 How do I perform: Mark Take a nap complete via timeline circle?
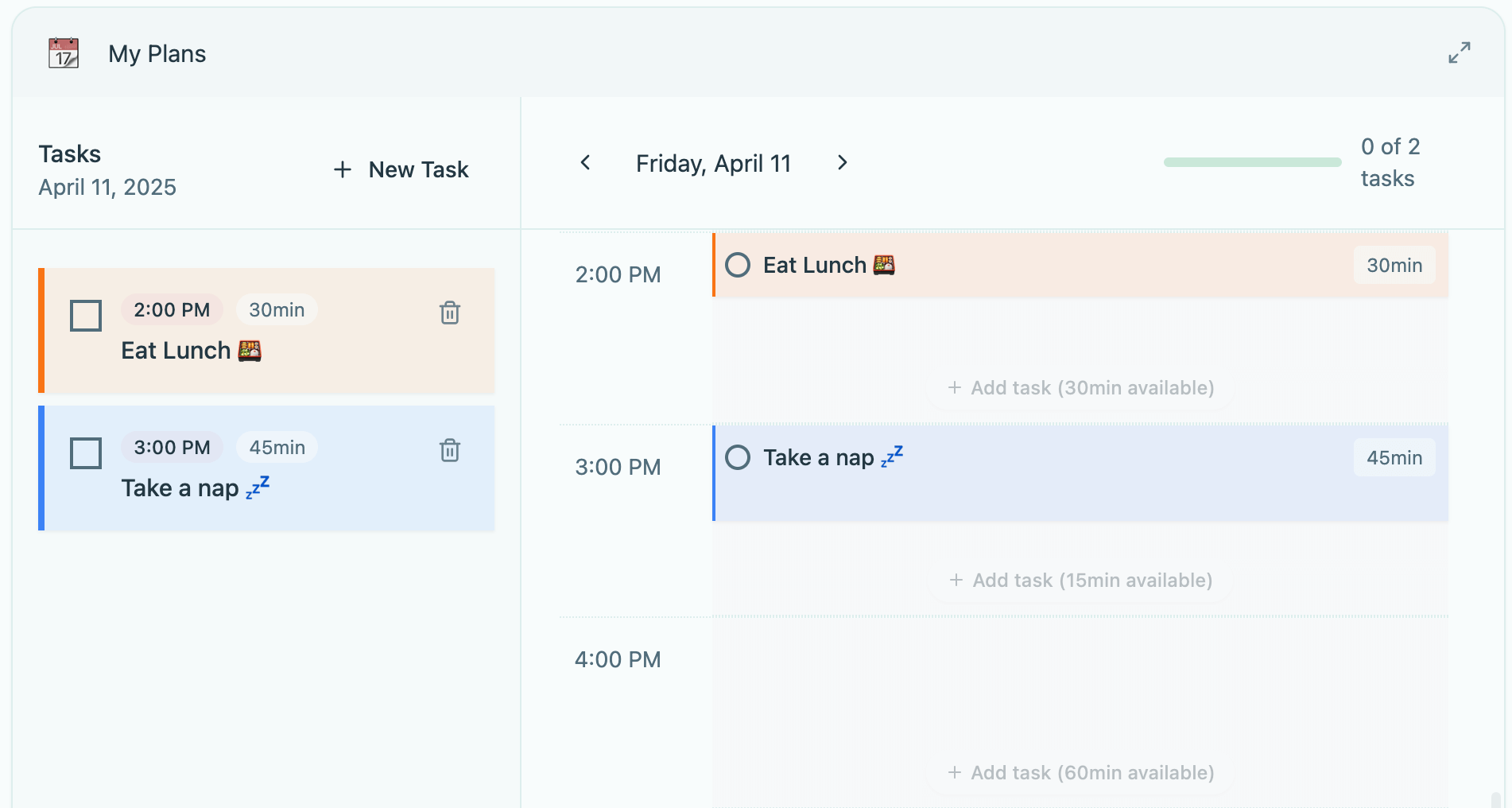(739, 457)
